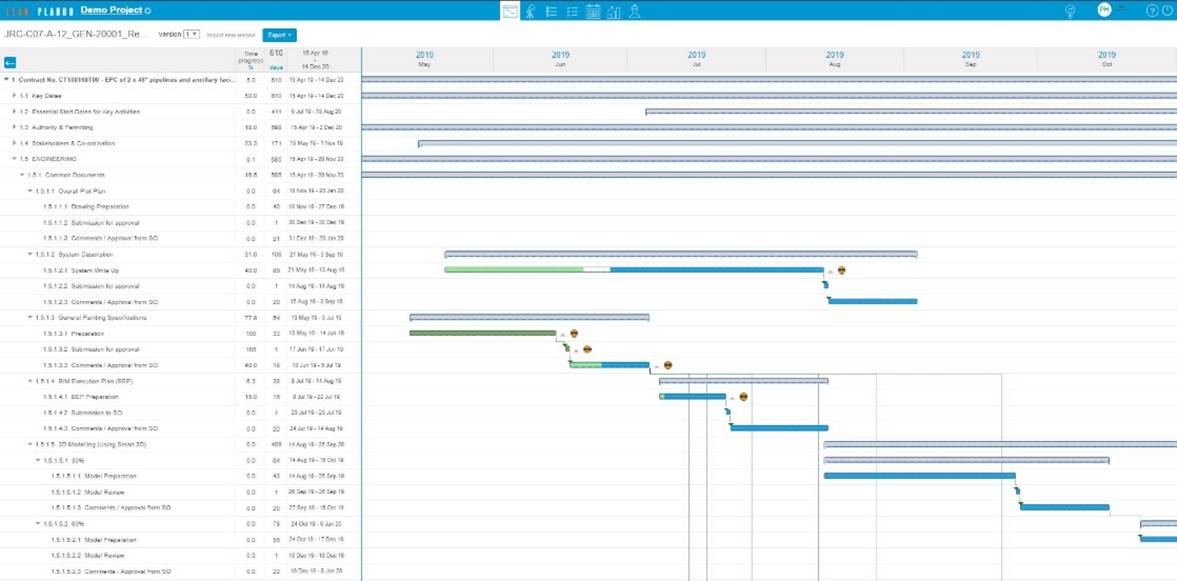The height and width of the screenshot is (581, 1177).
Task: Click the Jul 2019 timeline header
Action: (696, 59)
